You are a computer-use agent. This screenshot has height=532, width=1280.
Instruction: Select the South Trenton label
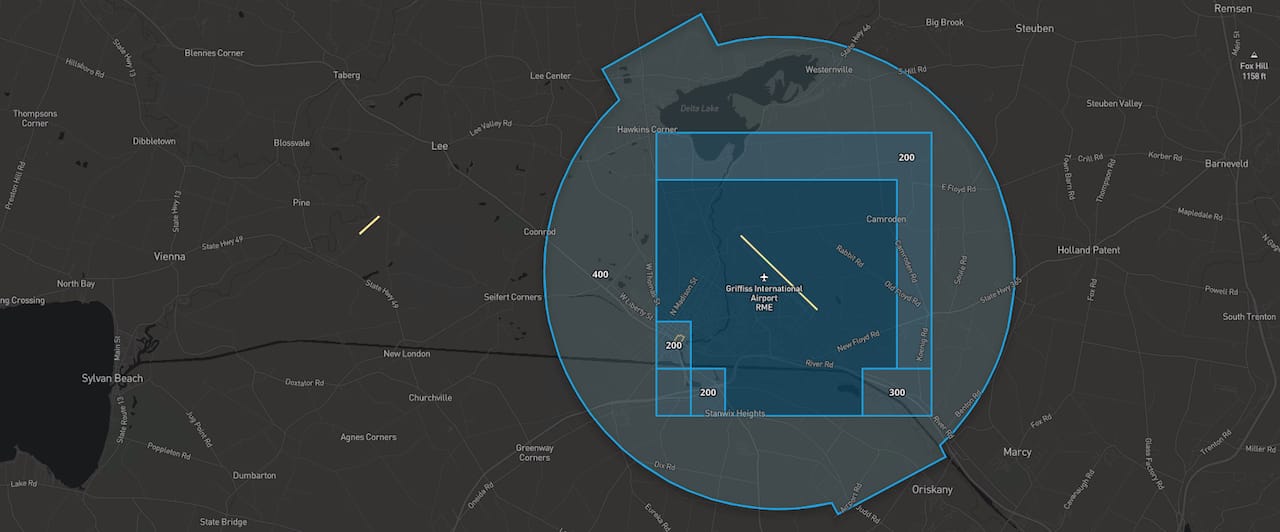tap(1248, 317)
